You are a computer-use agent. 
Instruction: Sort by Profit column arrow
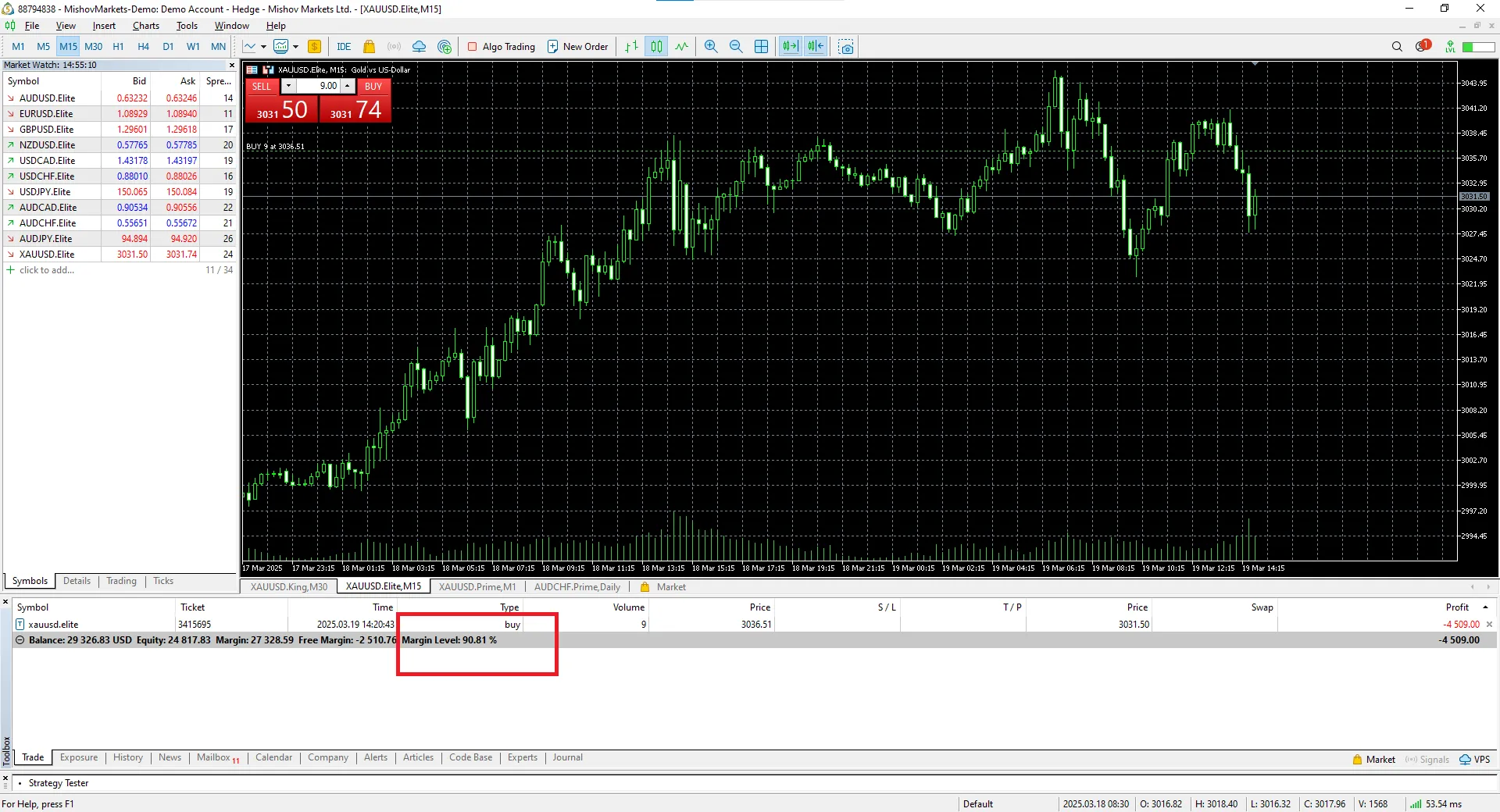(1485, 607)
